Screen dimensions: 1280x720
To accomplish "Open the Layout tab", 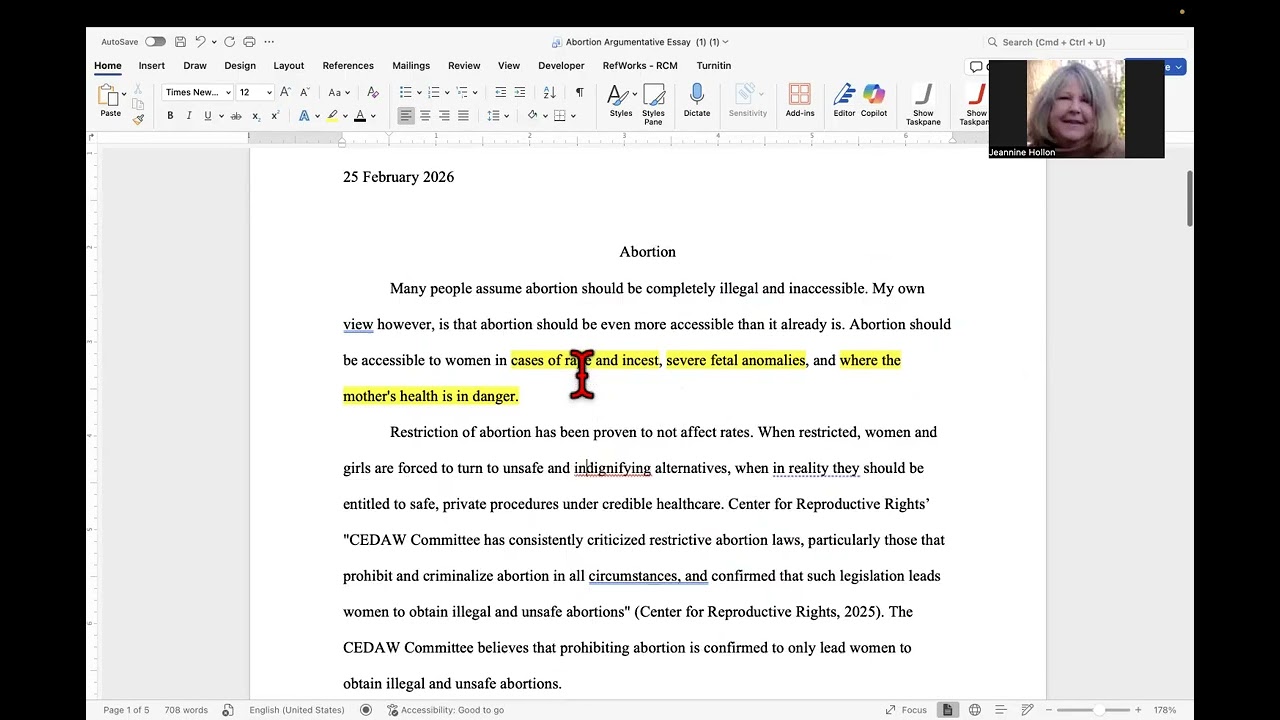I will pos(289,66).
